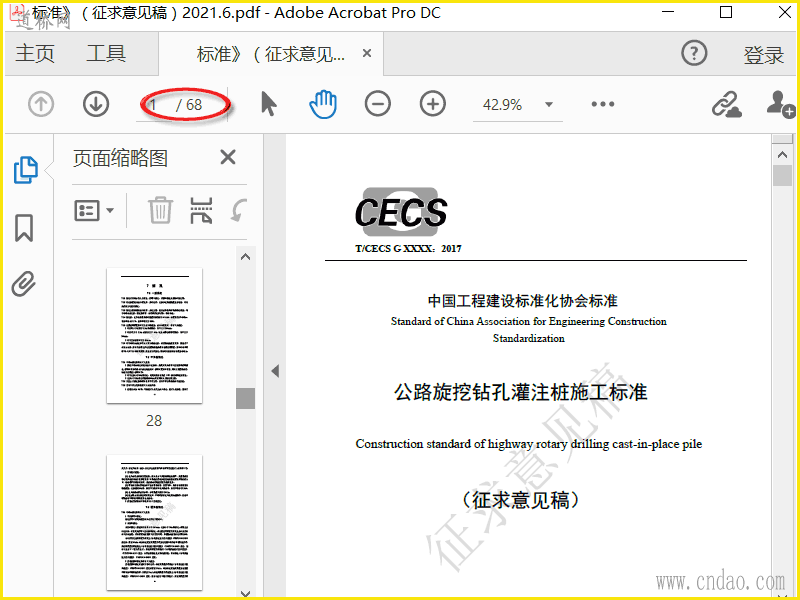Click the 页面缩略图 panel title
Screen dimensions: 800x600
(x=120, y=158)
